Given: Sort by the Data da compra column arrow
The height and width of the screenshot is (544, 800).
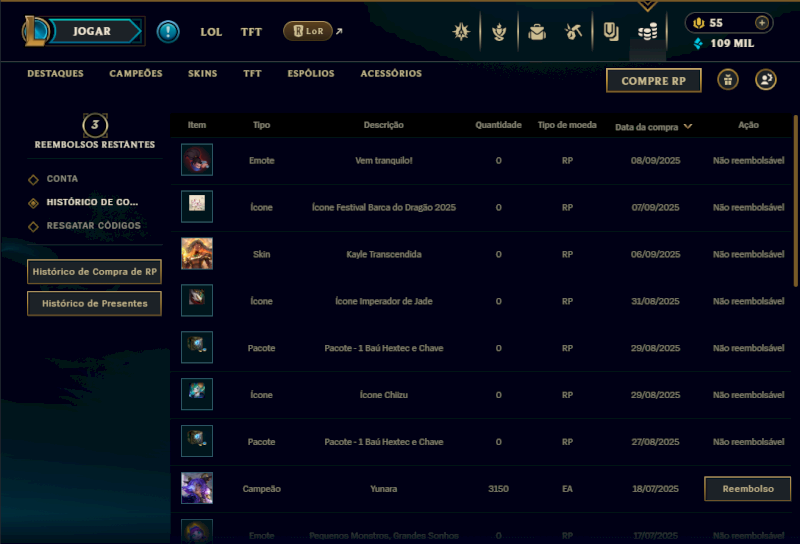Looking at the screenshot, I should tap(688, 126).
